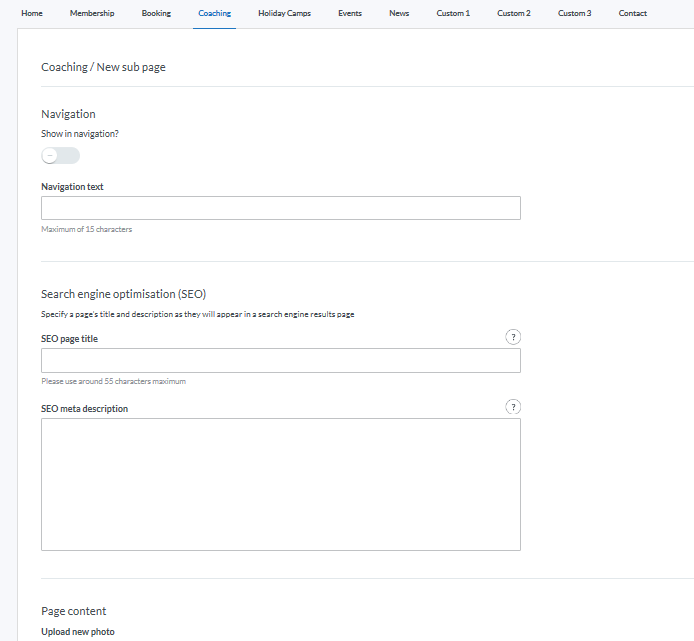Image resolution: width=694 pixels, height=641 pixels.
Task: Open the Holiday Camps tab
Action: [x=284, y=14]
